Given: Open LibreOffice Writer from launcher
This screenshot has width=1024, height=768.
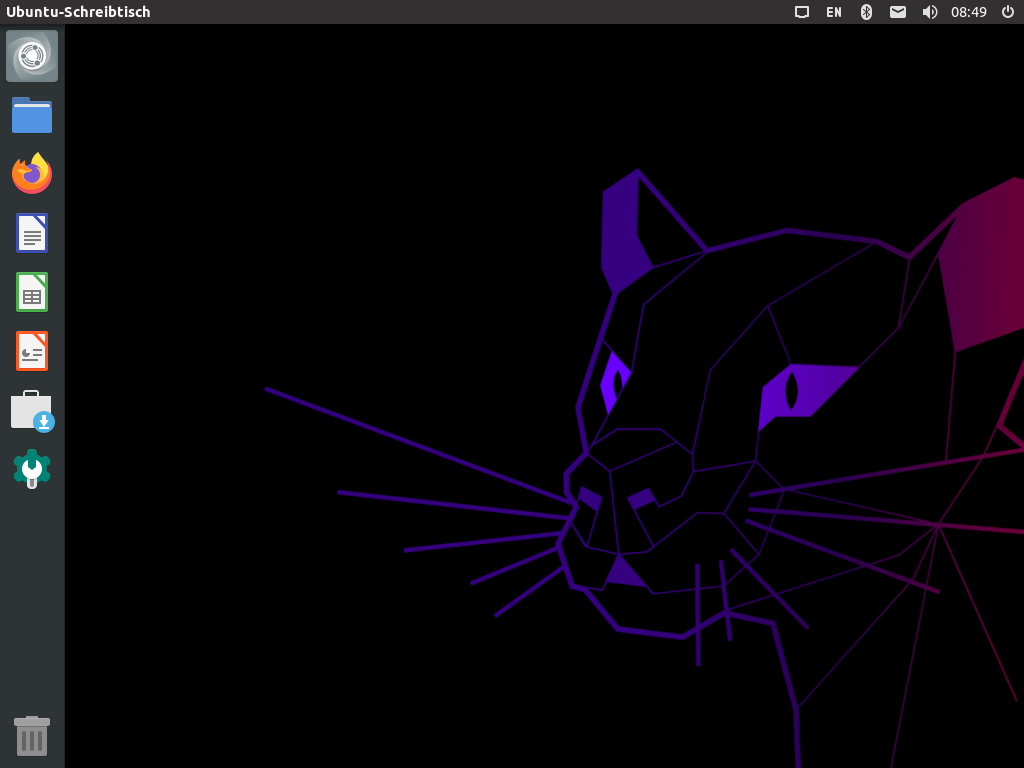Looking at the screenshot, I should 32,233.
